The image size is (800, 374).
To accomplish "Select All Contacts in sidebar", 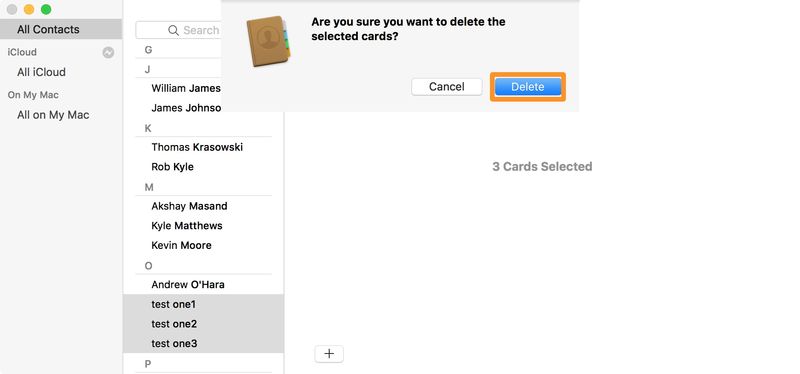I will (x=61, y=29).
